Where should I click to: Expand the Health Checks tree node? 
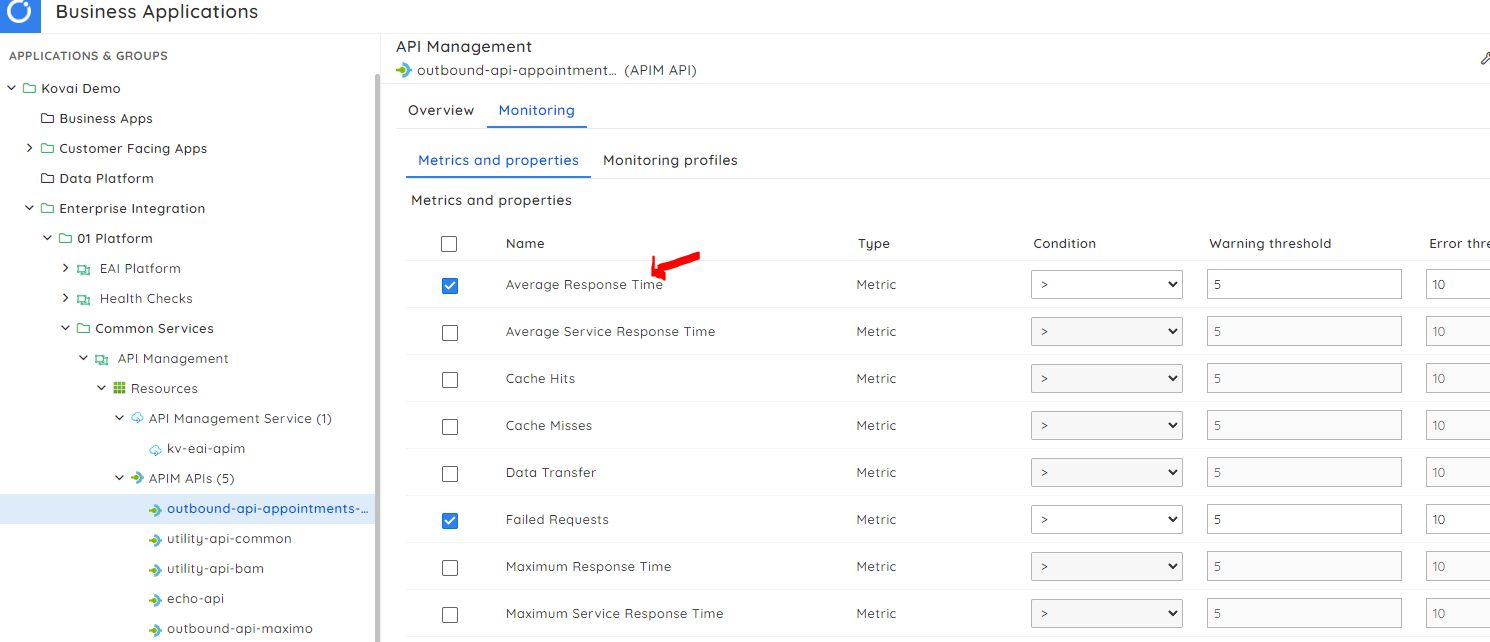[66, 298]
